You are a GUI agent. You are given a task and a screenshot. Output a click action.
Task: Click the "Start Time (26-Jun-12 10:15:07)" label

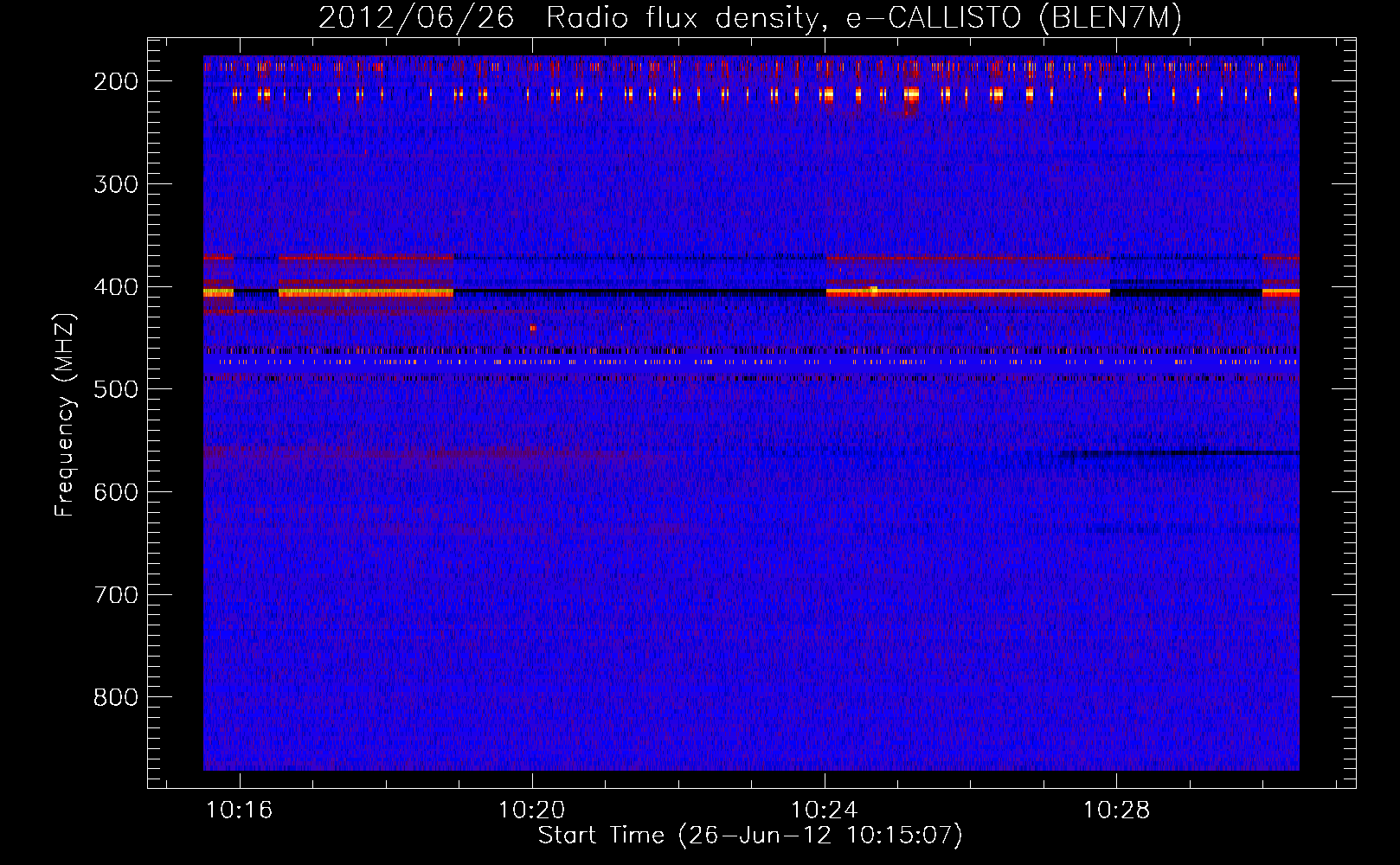750,836
